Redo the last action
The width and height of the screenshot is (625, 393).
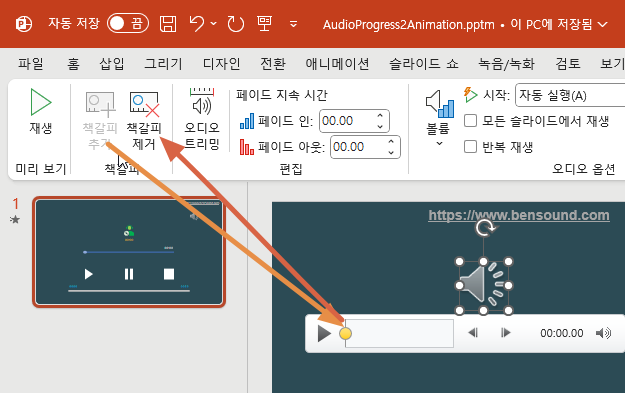pyautogui.click(x=236, y=24)
